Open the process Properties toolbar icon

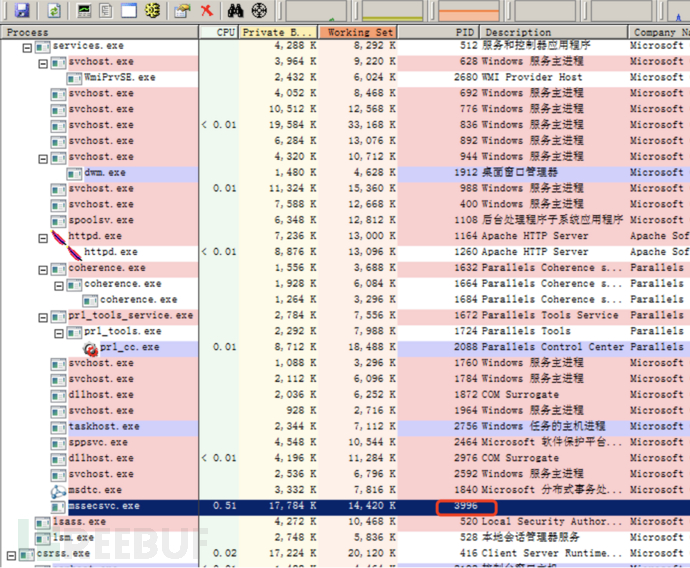pos(182,10)
